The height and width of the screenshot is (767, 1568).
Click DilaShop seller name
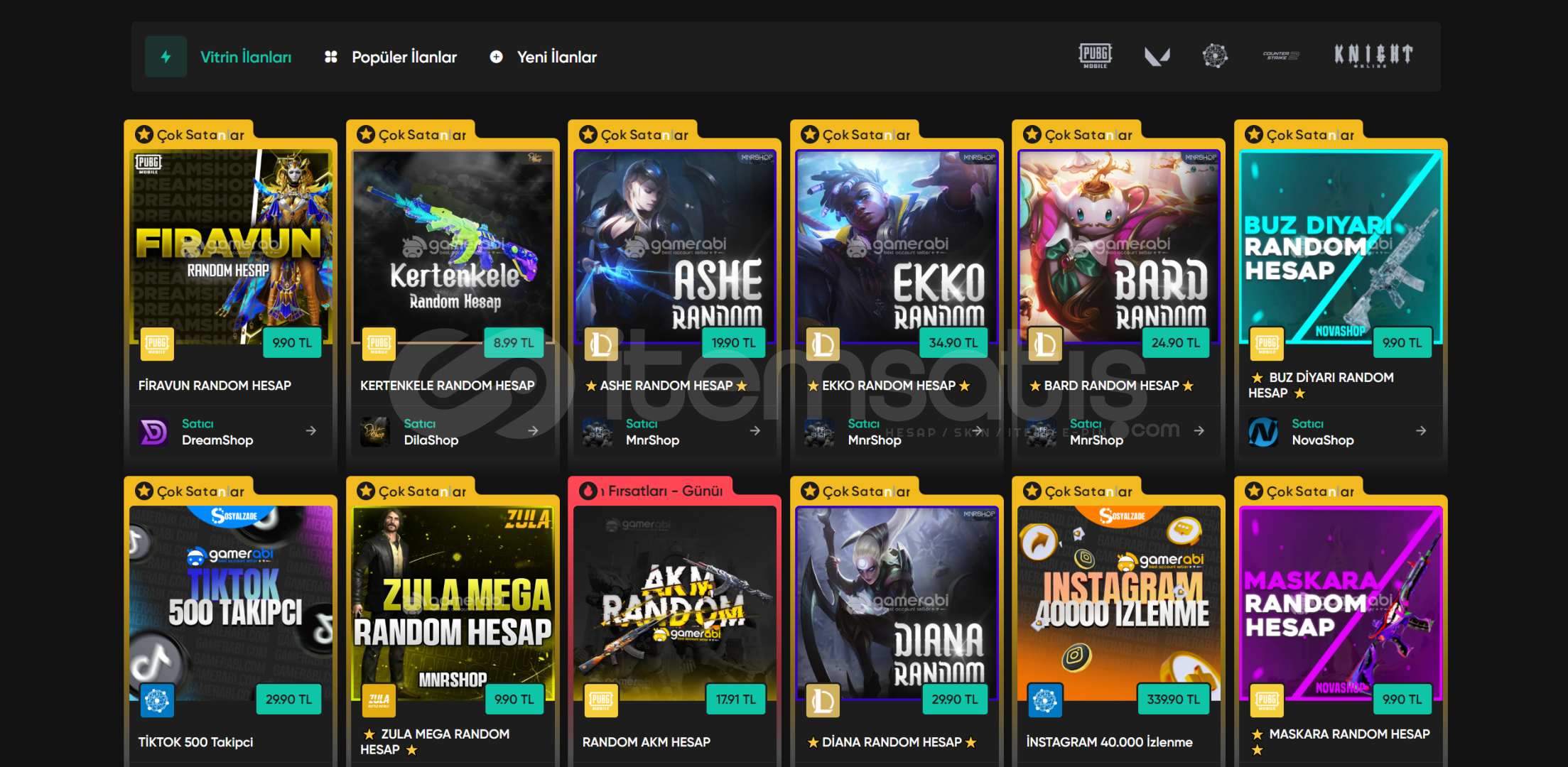(x=431, y=440)
